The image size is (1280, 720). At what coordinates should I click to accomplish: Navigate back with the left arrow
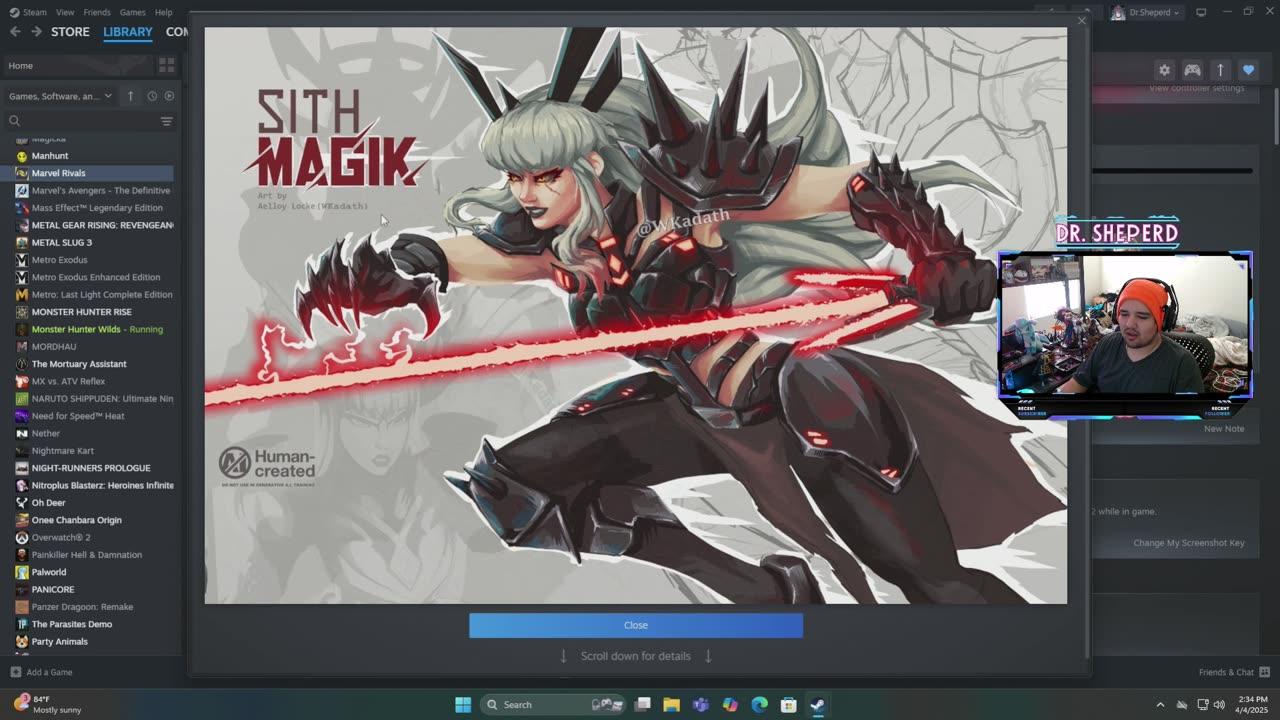(15, 32)
